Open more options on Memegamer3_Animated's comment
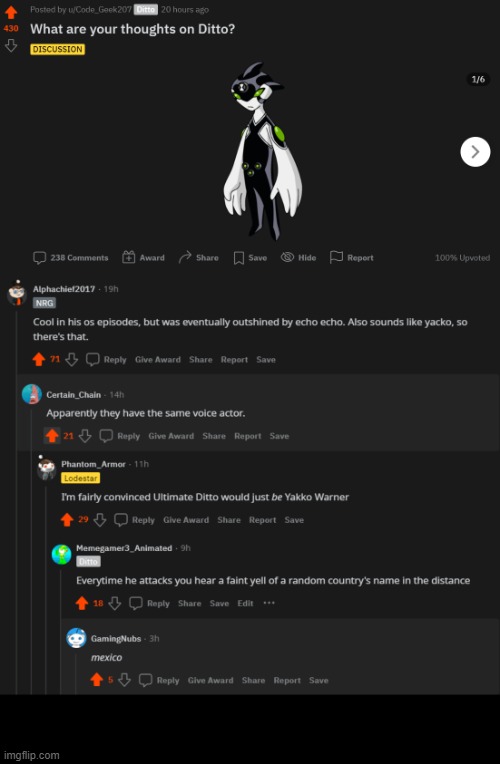Viewport: 500px width, 764px height. pyautogui.click(x=269, y=603)
